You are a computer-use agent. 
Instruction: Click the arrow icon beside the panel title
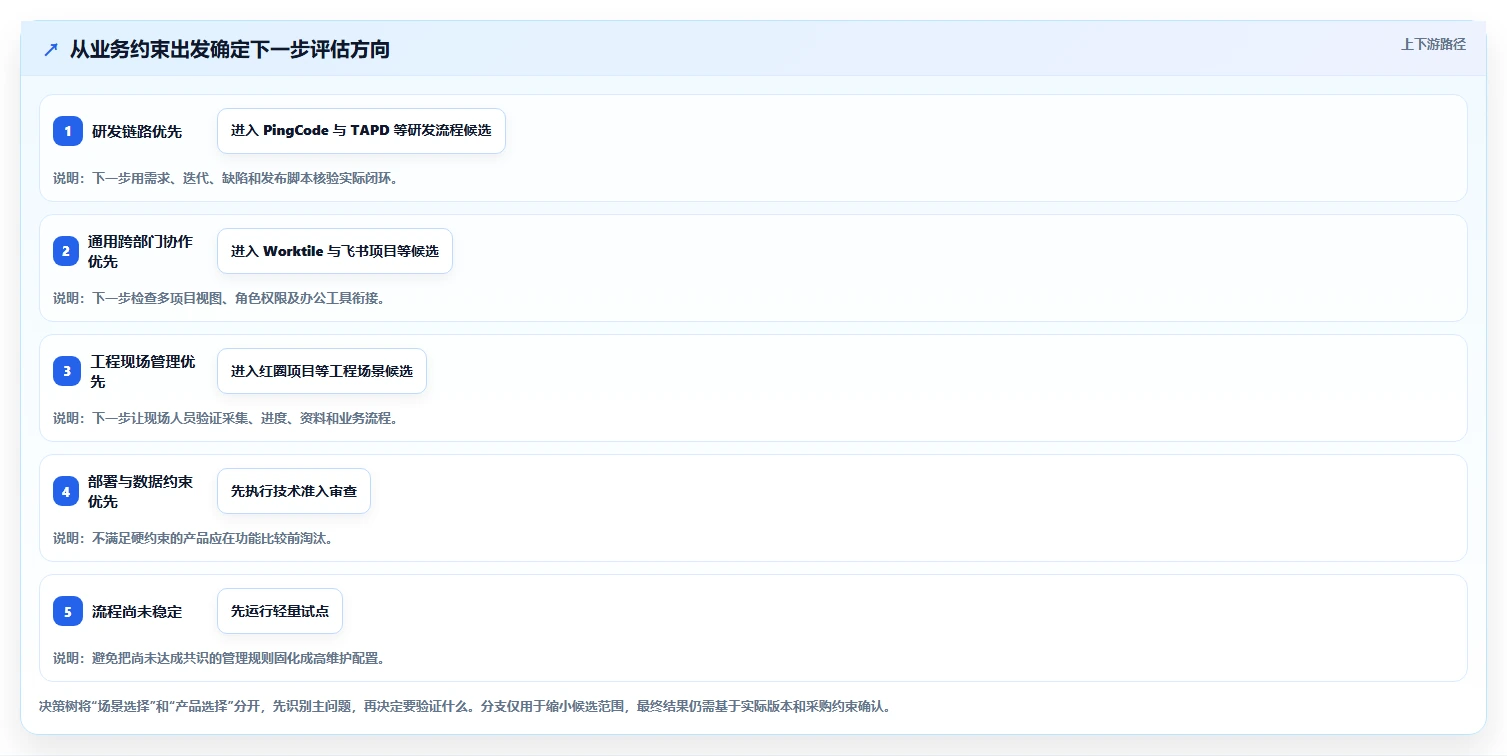[x=51, y=49]
